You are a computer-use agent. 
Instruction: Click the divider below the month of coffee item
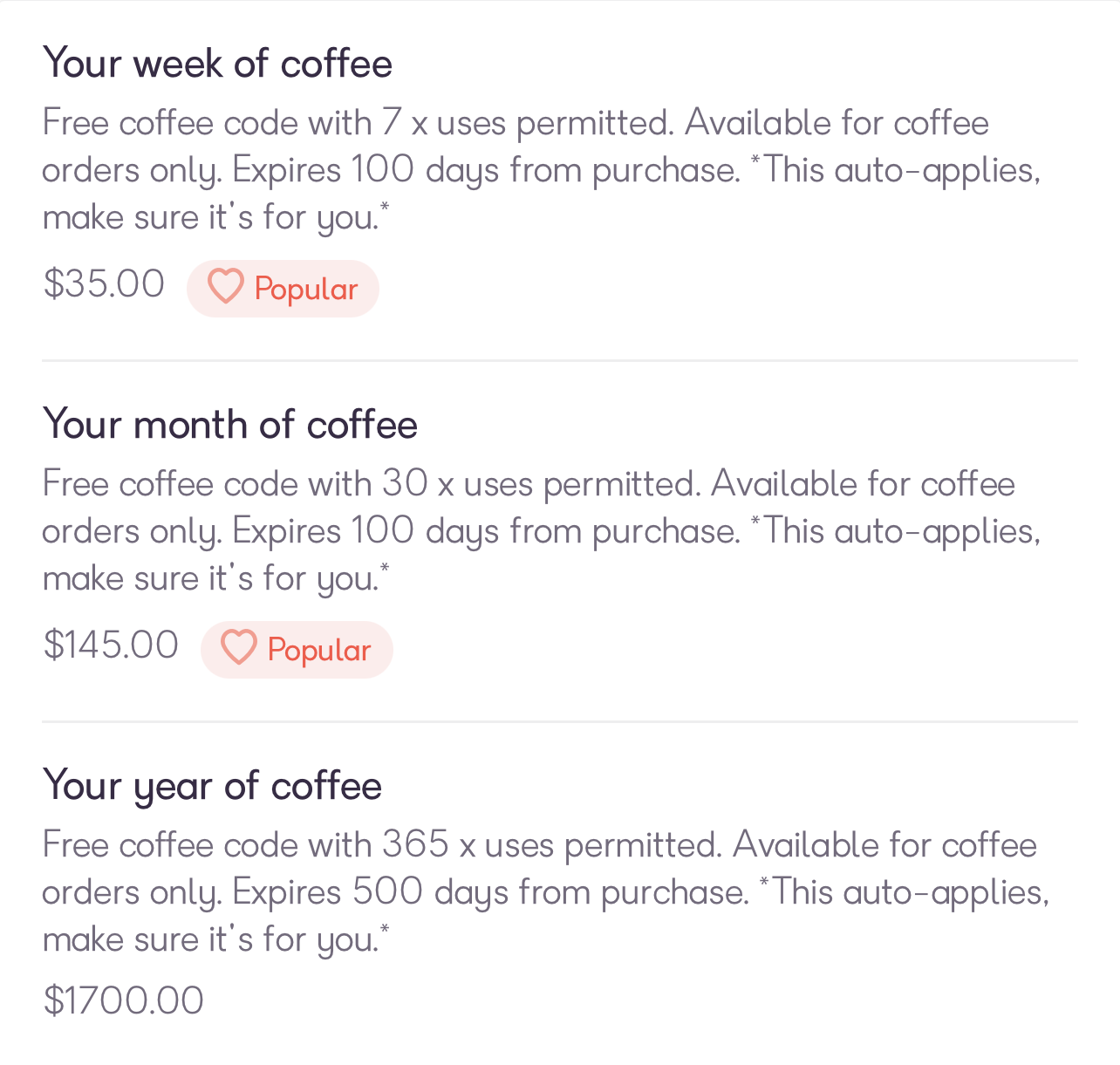(x=560, y=721)
